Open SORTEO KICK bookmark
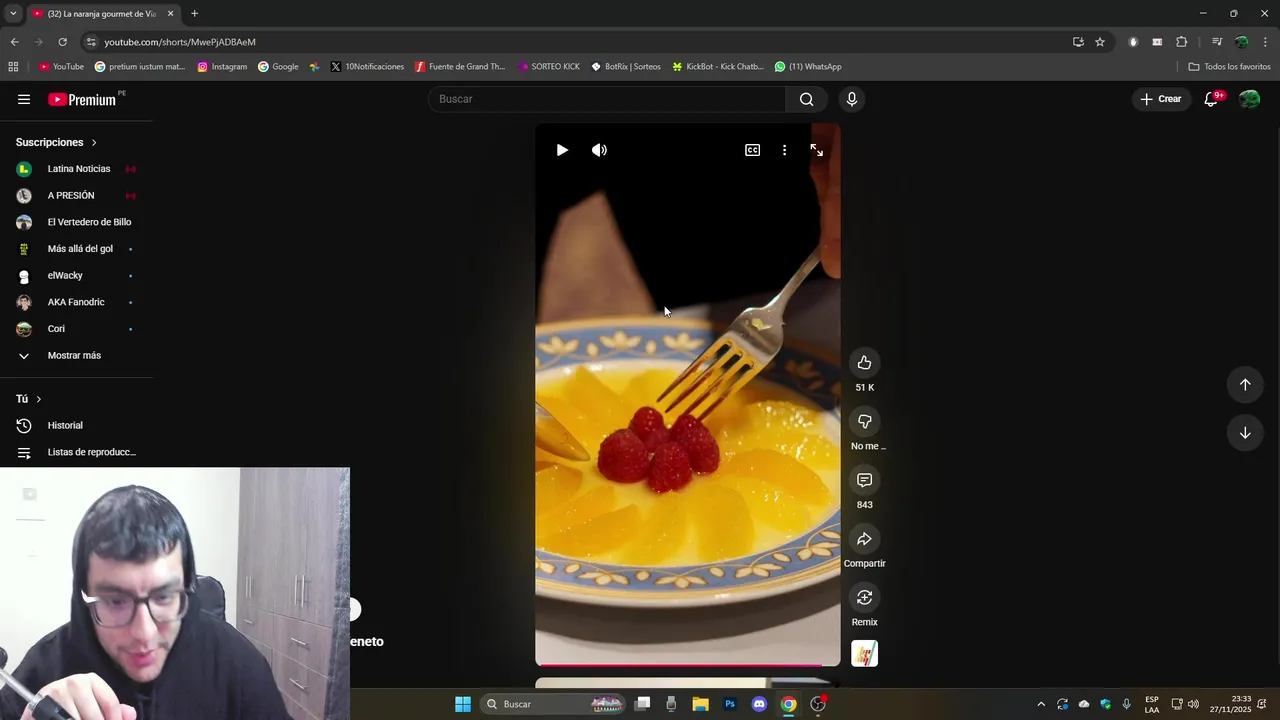Viewport: 1280px width, 720px height. (x=549, y=67)
